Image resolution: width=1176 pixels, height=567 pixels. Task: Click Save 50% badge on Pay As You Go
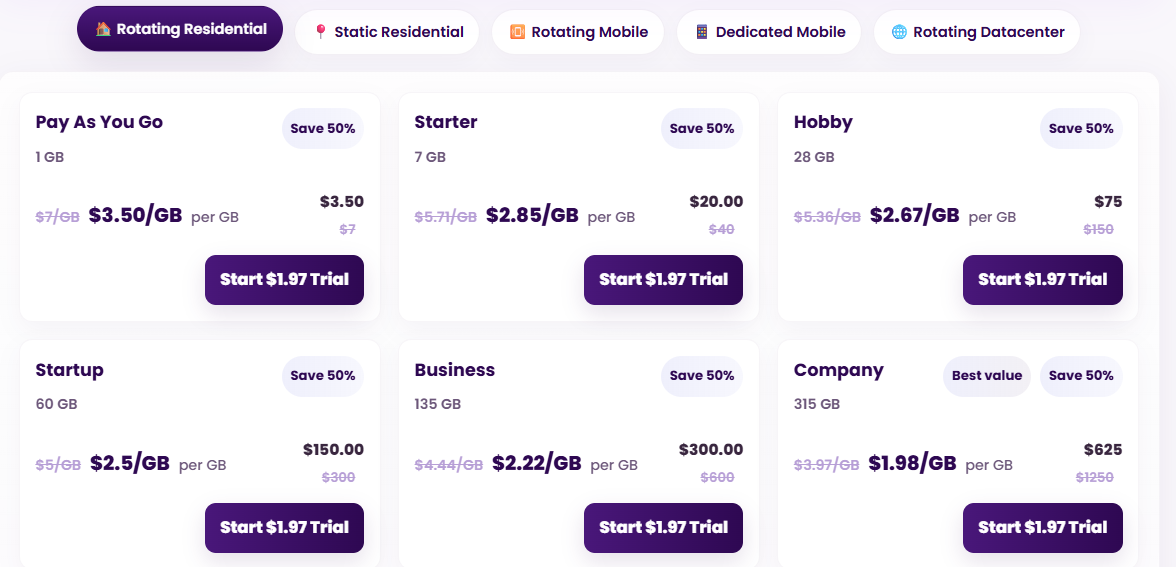click(x=323, y=128)
